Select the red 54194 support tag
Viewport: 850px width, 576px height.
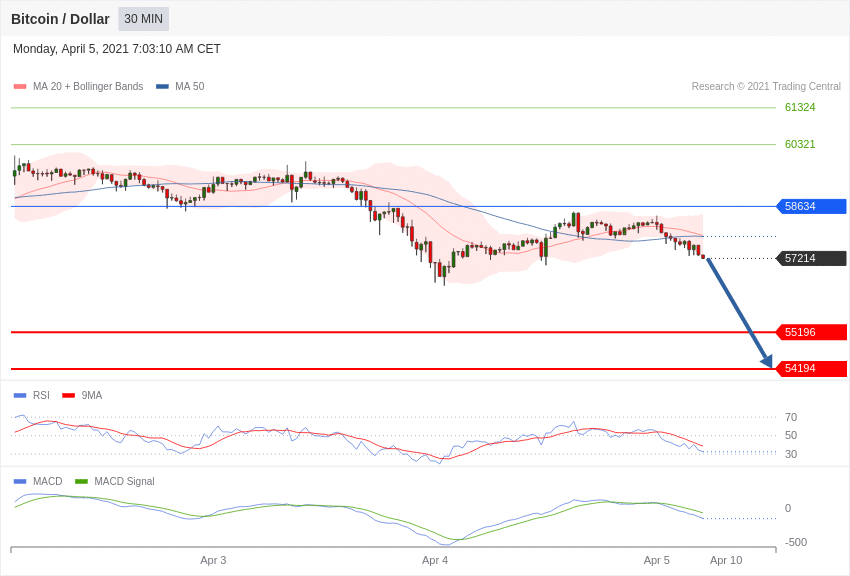(812, 368)
